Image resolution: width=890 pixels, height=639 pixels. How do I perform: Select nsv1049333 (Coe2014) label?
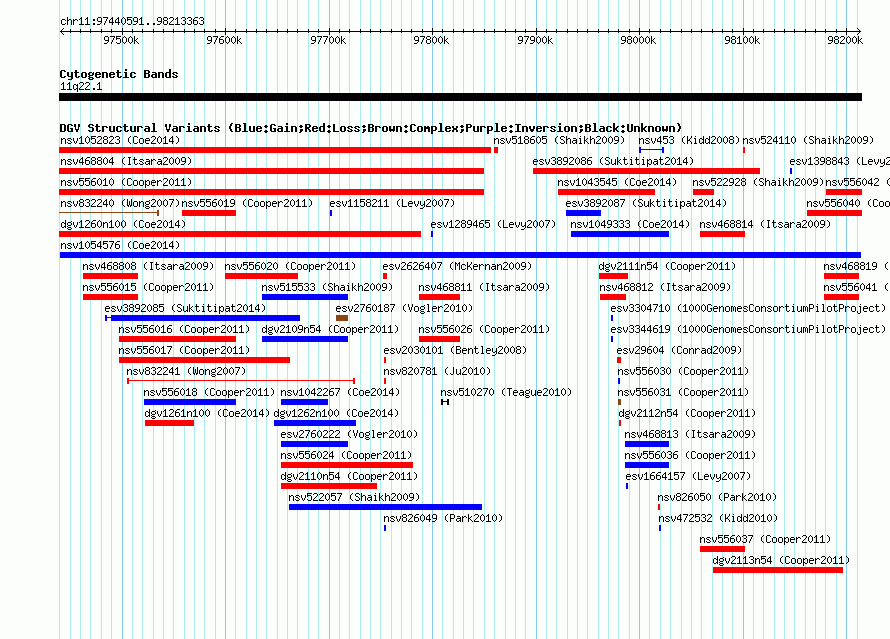coord(630,224)
